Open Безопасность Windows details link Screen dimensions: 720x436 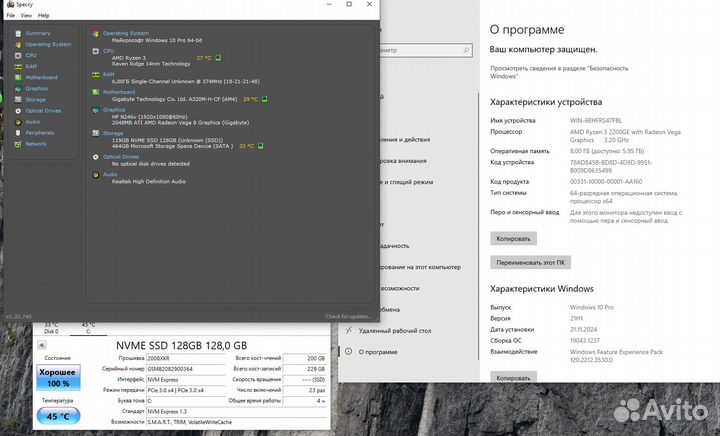point(559,72)
